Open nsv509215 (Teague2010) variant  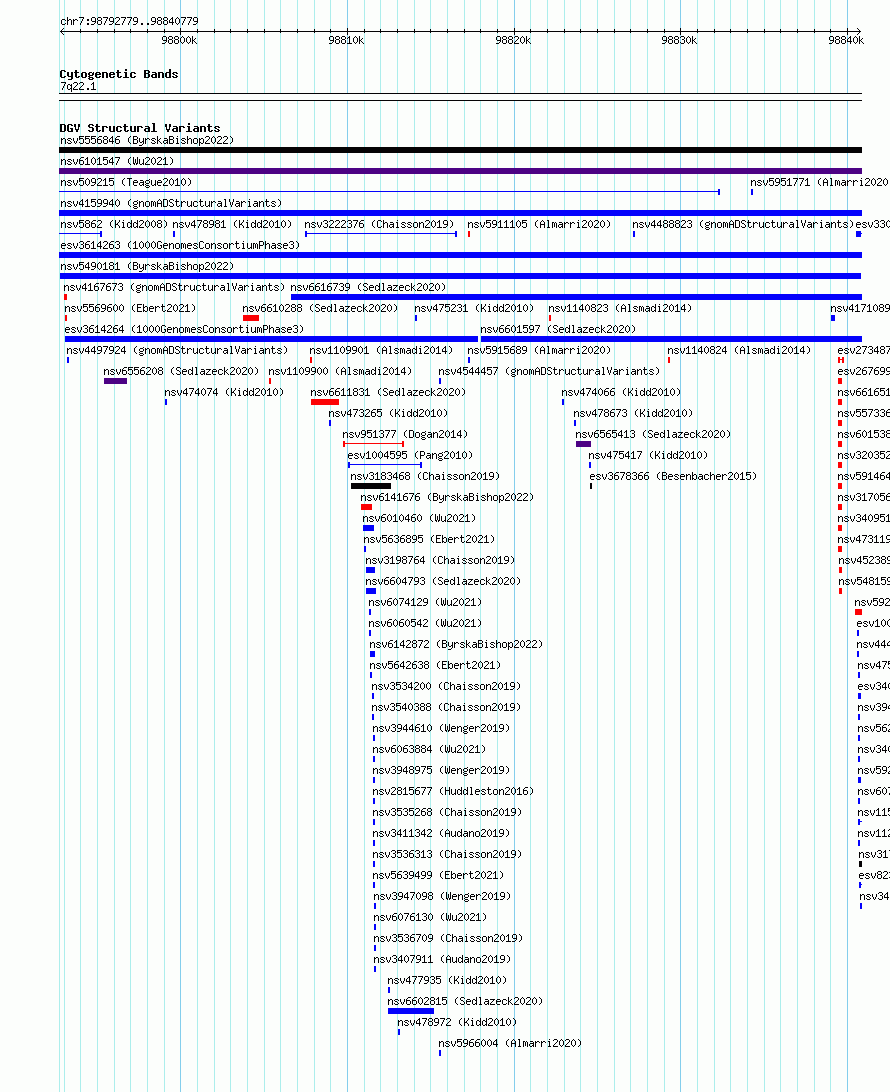click(x=126, y=182)
